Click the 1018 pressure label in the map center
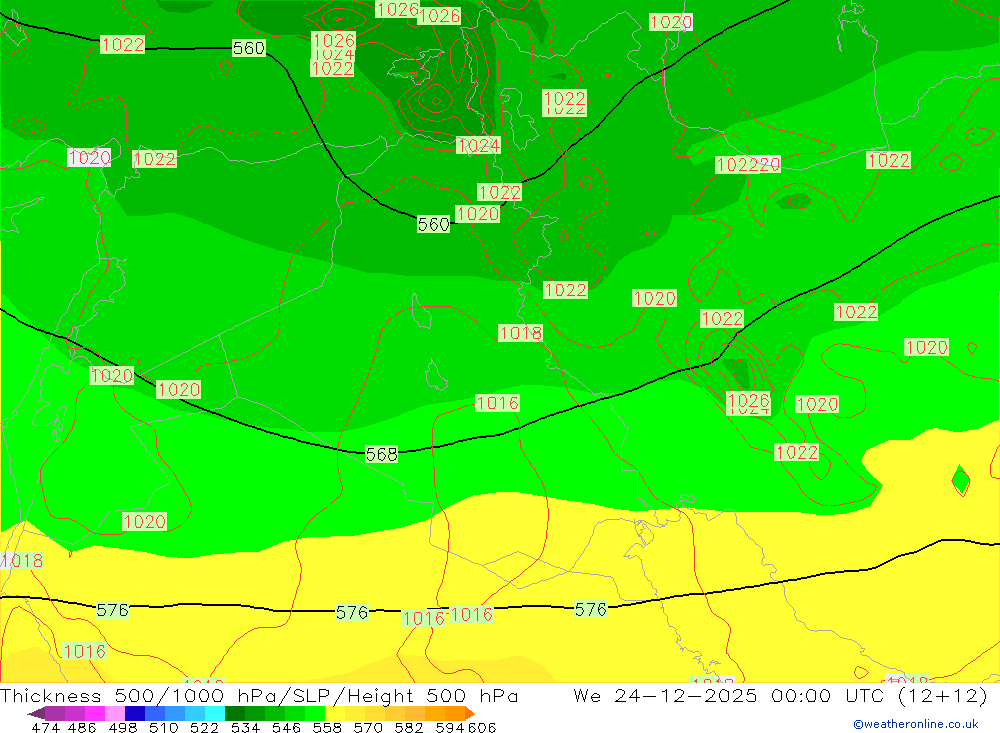Image resolution: width=1000 pixels, height=733 pixels. tap(520, 333)
